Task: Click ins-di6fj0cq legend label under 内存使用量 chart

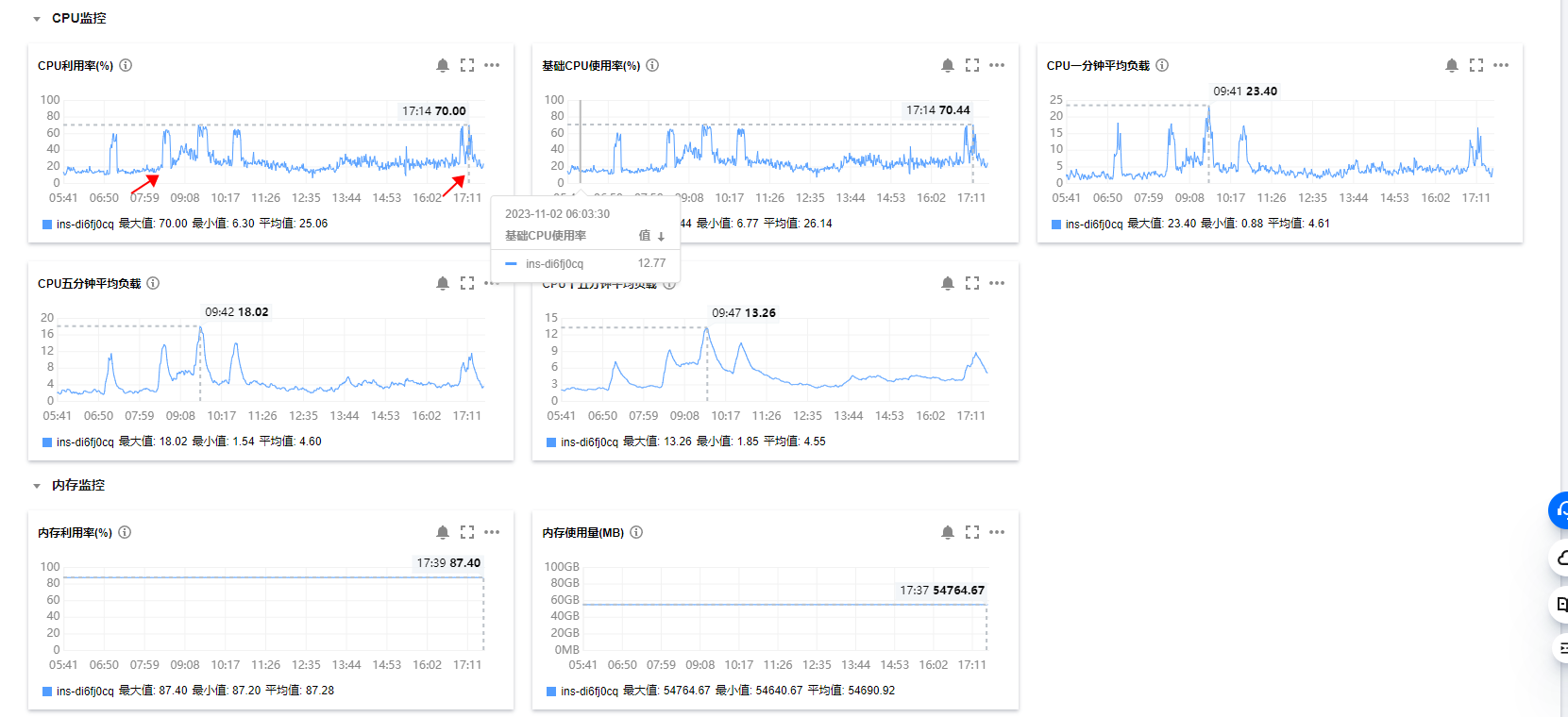Action: [x=589, y=692]
